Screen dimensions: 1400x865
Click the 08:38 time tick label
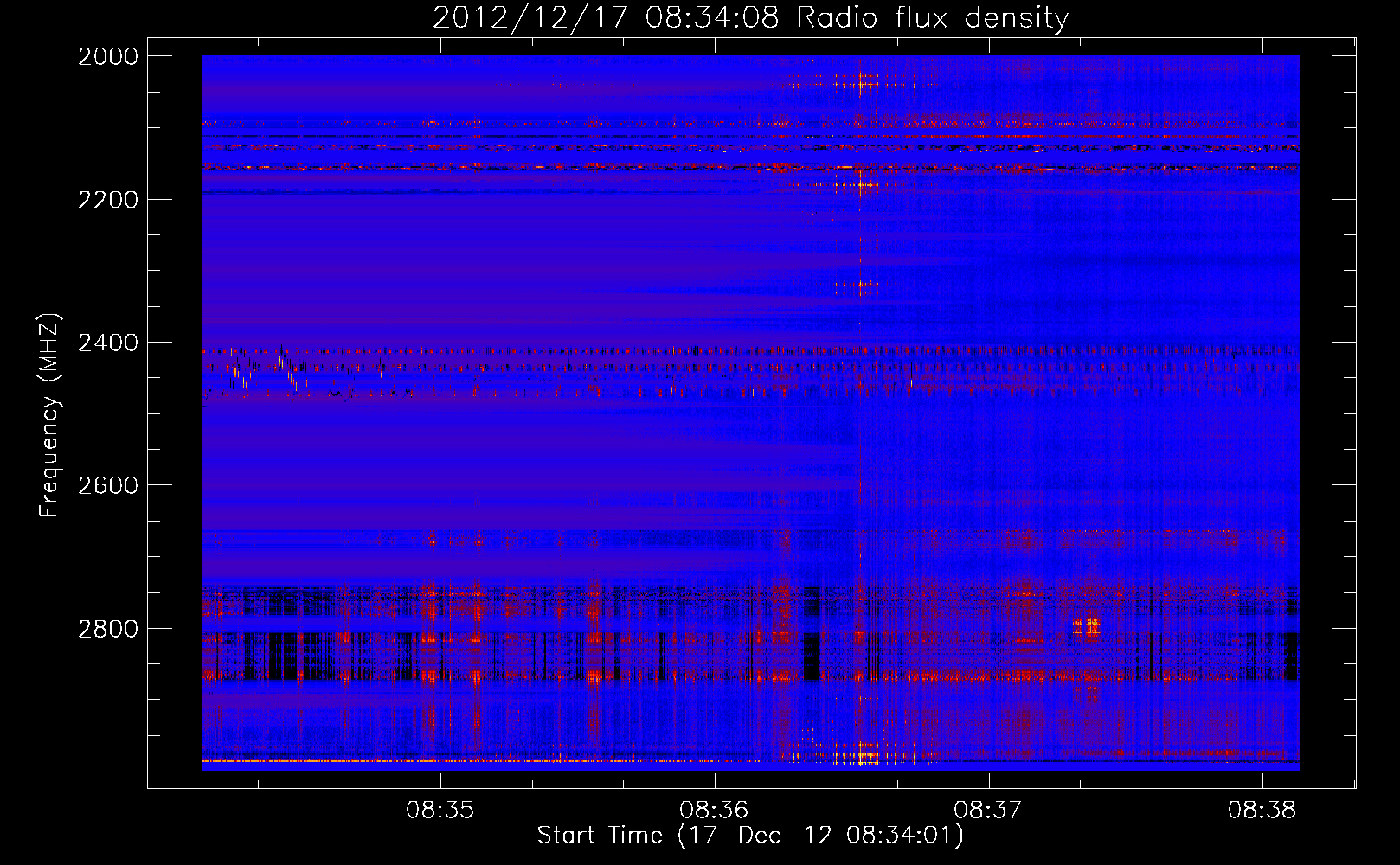(x=1262, y=811)
